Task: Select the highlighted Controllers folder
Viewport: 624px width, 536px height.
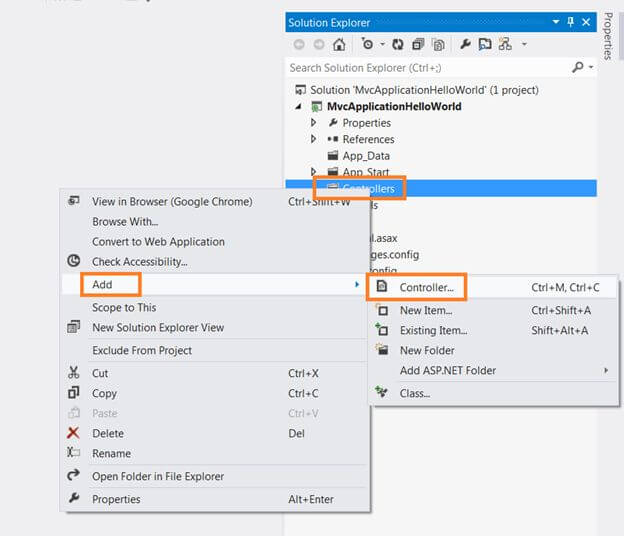Action: (441, 188)
